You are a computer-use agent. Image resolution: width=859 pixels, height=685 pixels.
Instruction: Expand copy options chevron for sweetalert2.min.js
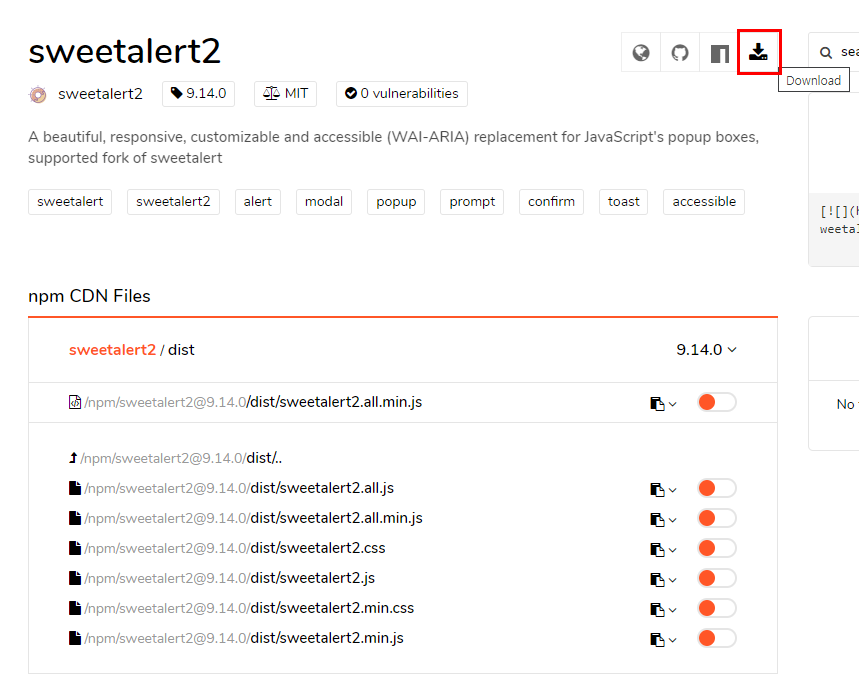pos(673,640)
